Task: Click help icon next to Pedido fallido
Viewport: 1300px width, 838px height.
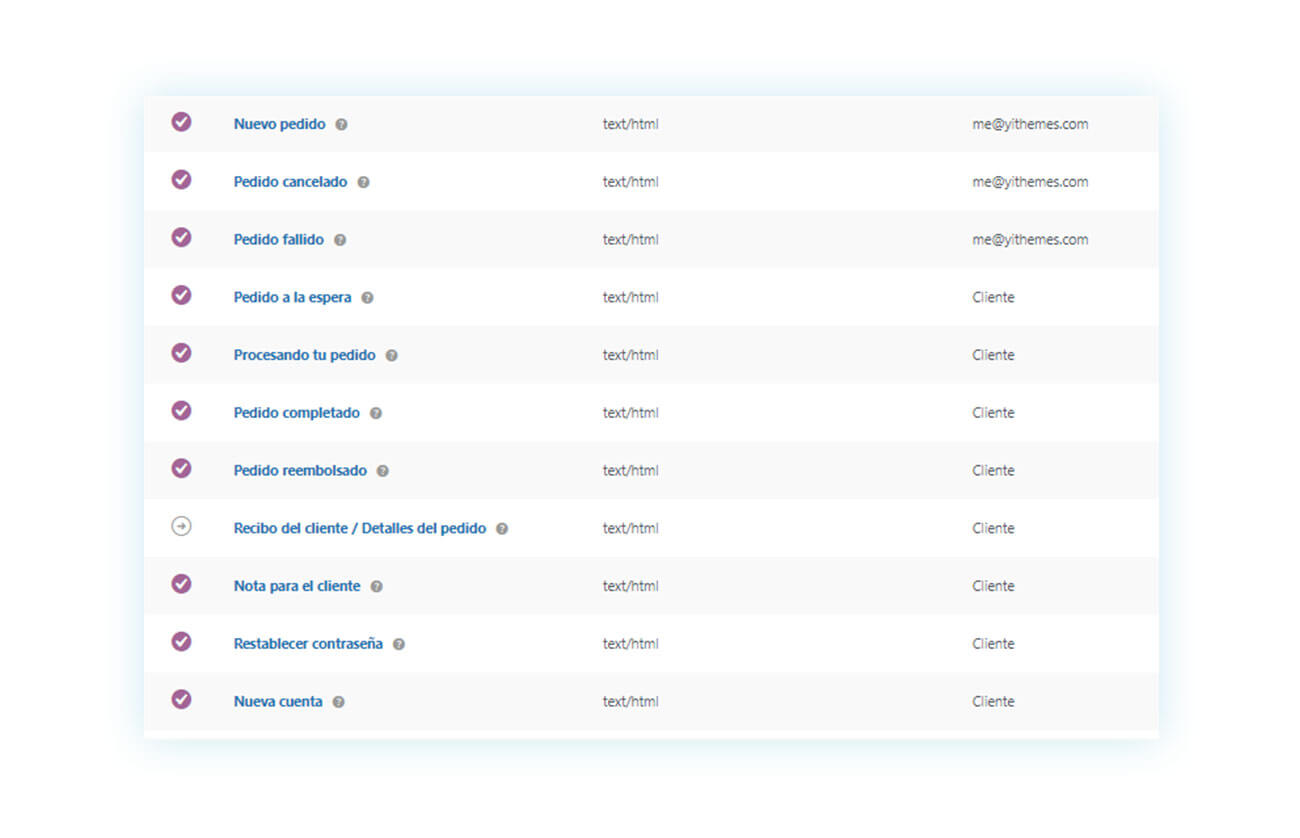Action: 340,240
